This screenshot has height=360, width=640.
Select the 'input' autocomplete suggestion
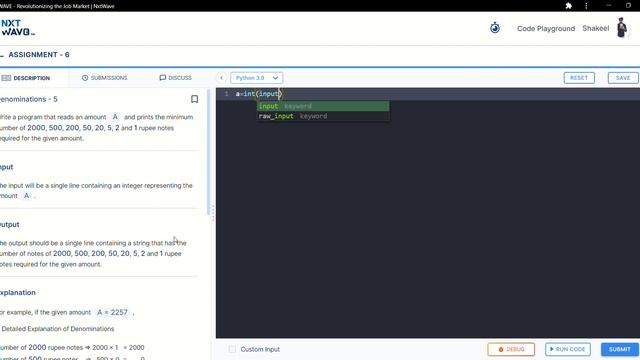pos(323,106)
